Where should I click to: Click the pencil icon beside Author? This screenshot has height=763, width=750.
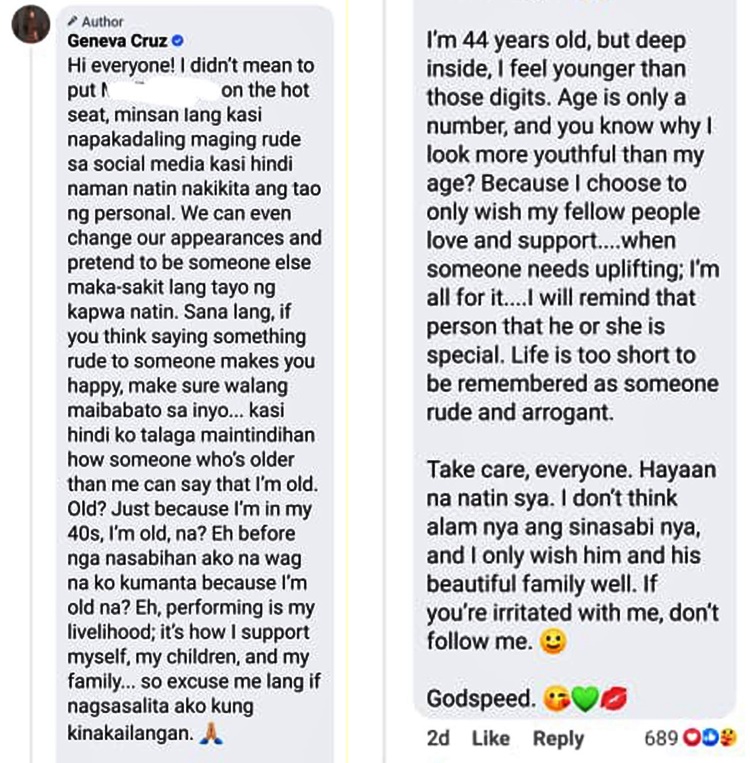point(73,21)
